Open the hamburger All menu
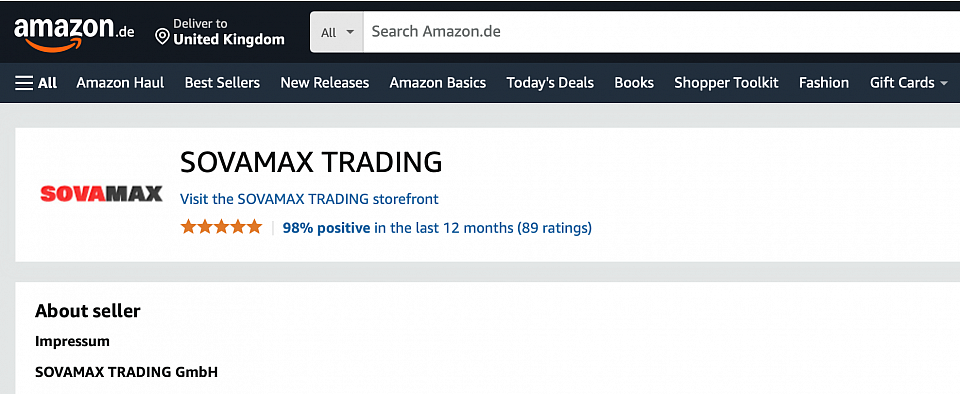 (x=36, y=83)
